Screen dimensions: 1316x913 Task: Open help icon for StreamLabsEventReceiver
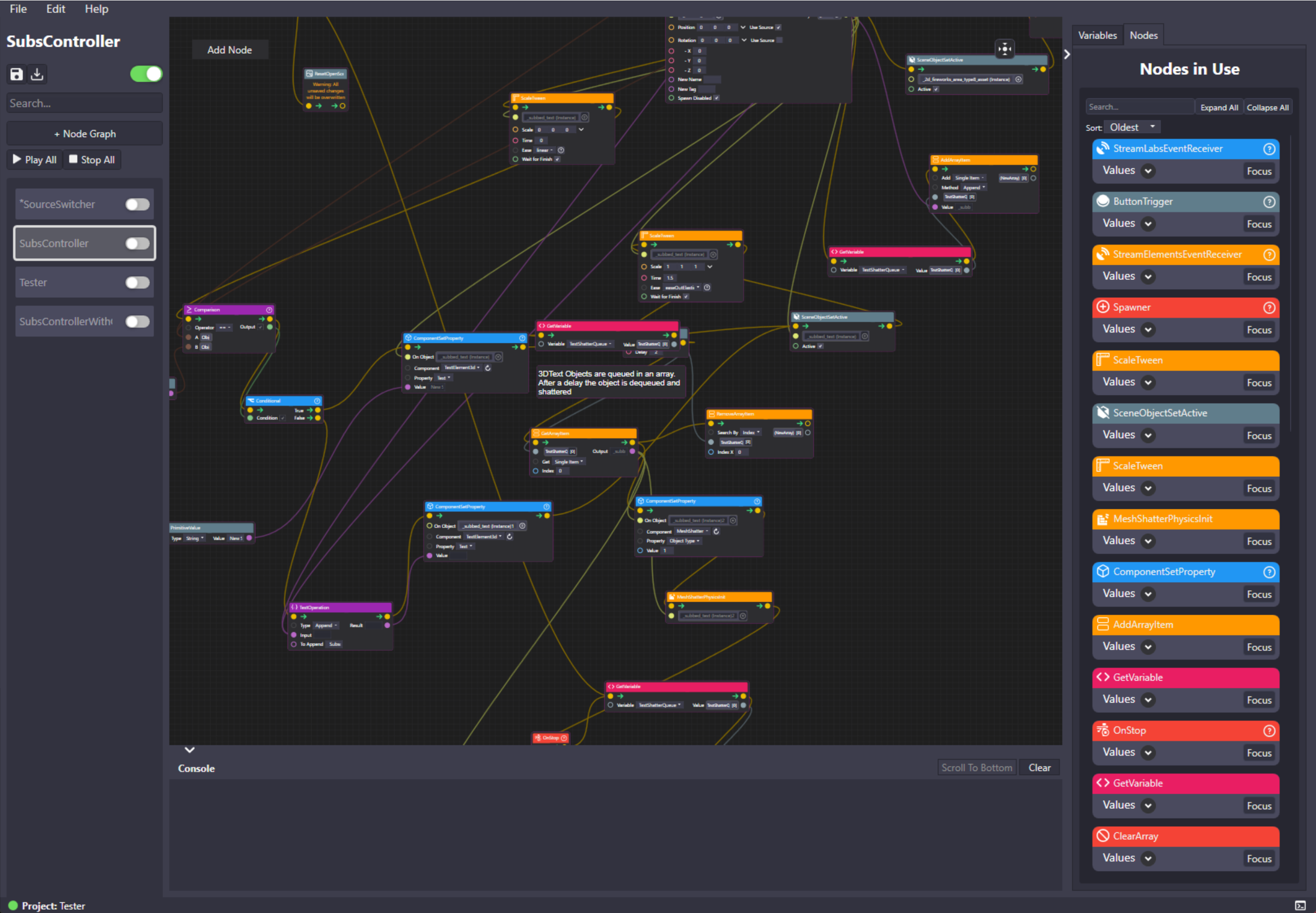(x=1268, y=149)
